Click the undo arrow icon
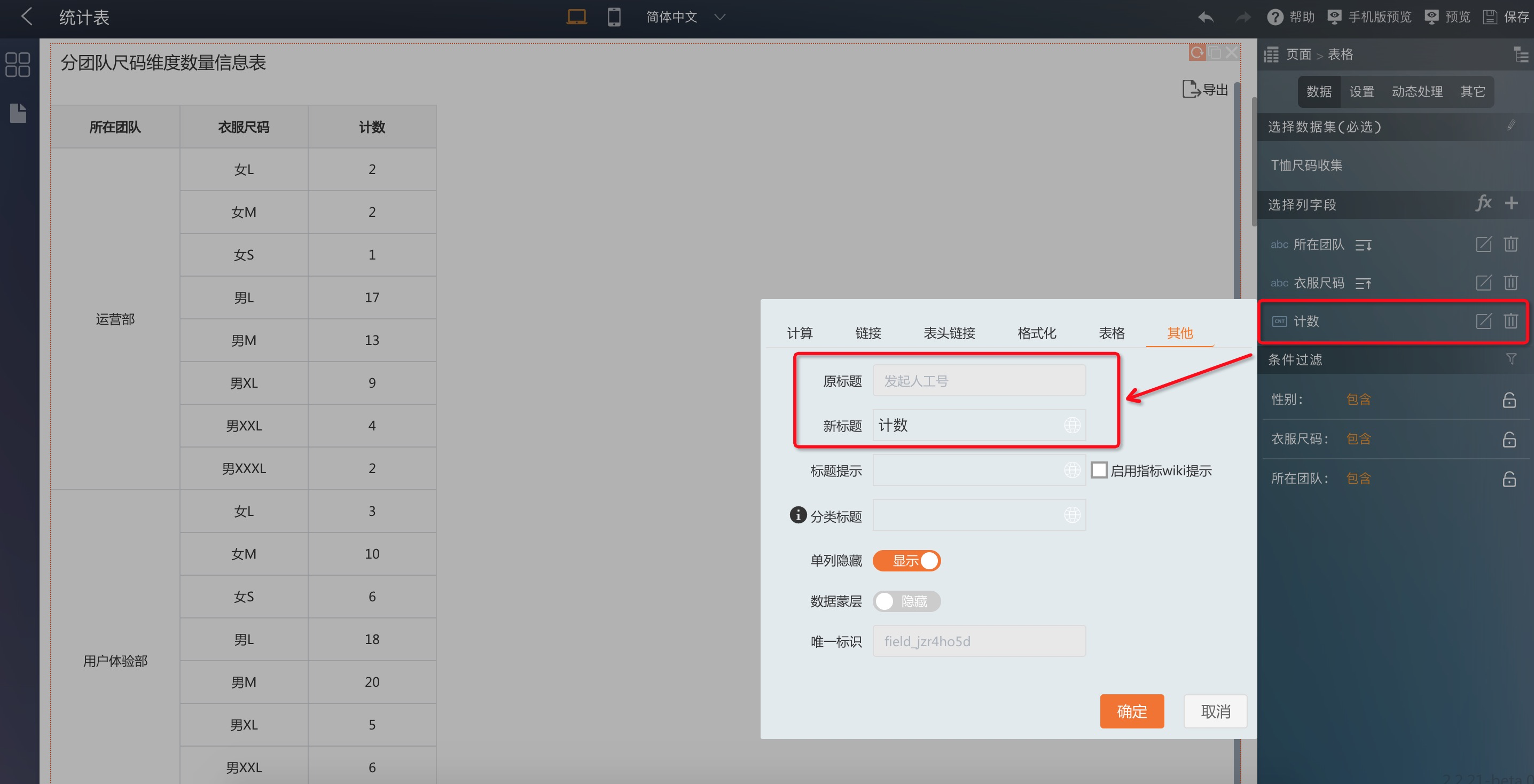This screenshot has width=1534, height=784. 1206,17
